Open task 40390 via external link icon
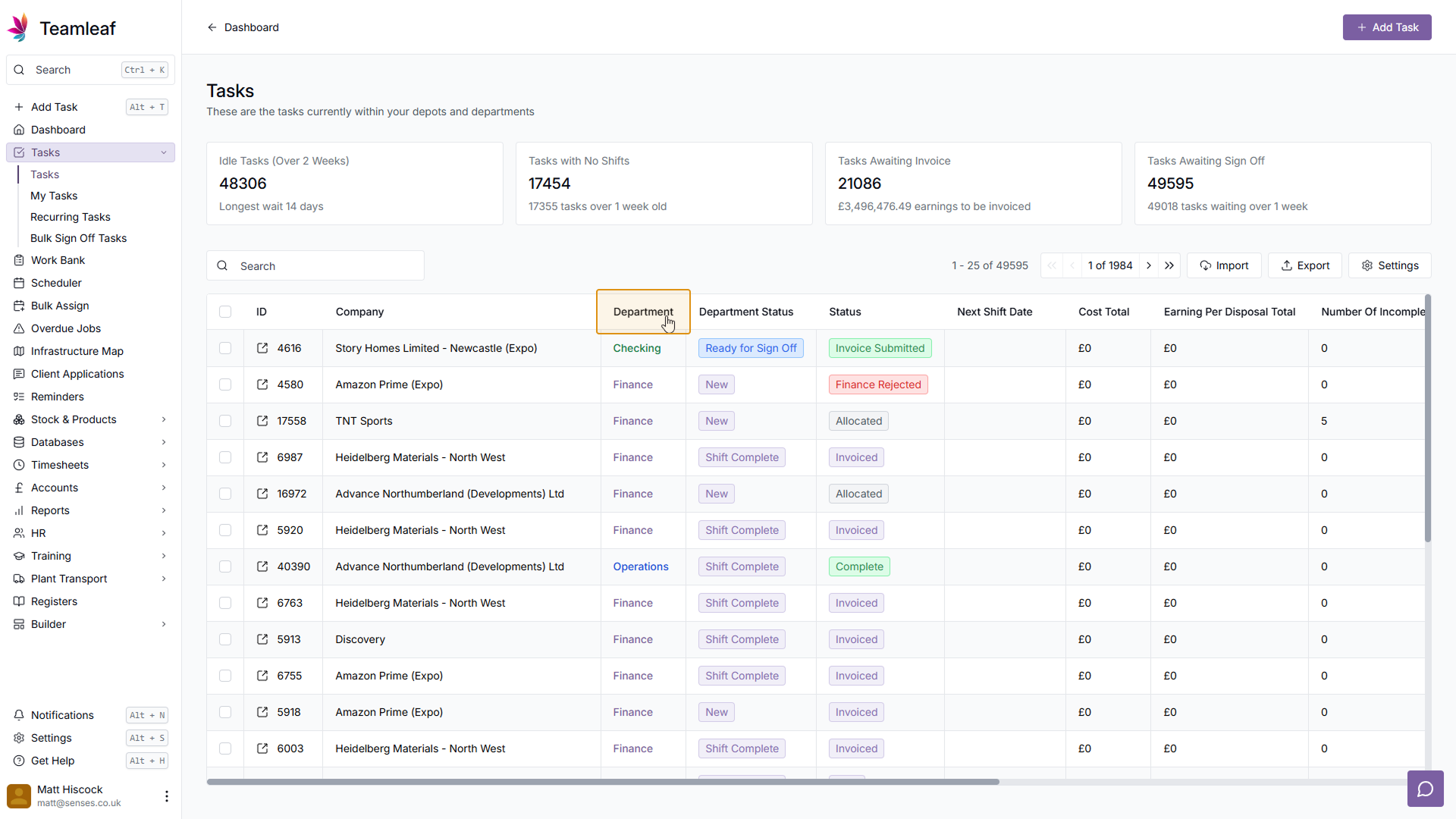This screenshot has width=1456, height=819. pos(262,566)
